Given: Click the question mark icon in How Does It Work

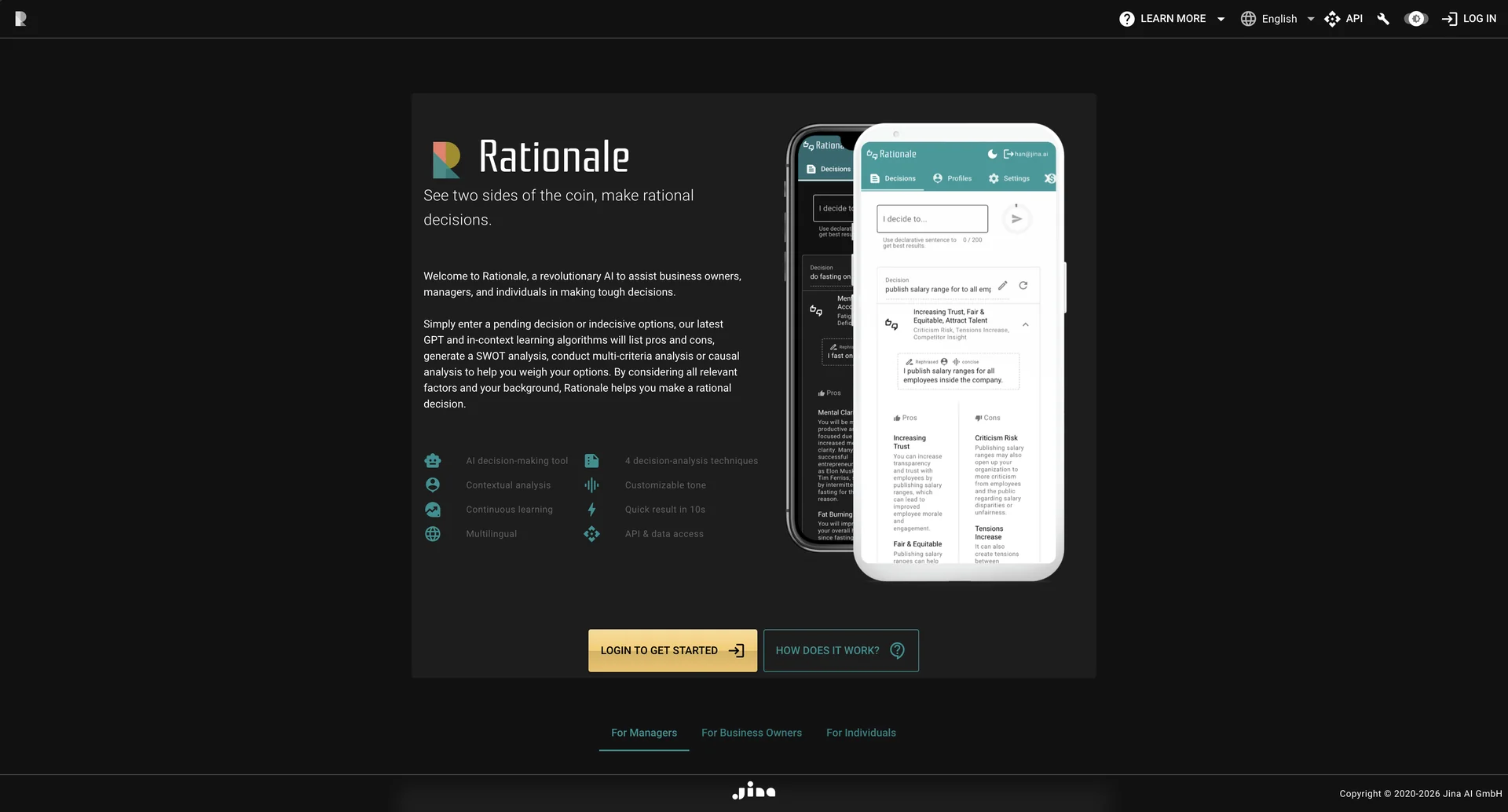Looking at the screenshot, I should (x=897, y=650).
